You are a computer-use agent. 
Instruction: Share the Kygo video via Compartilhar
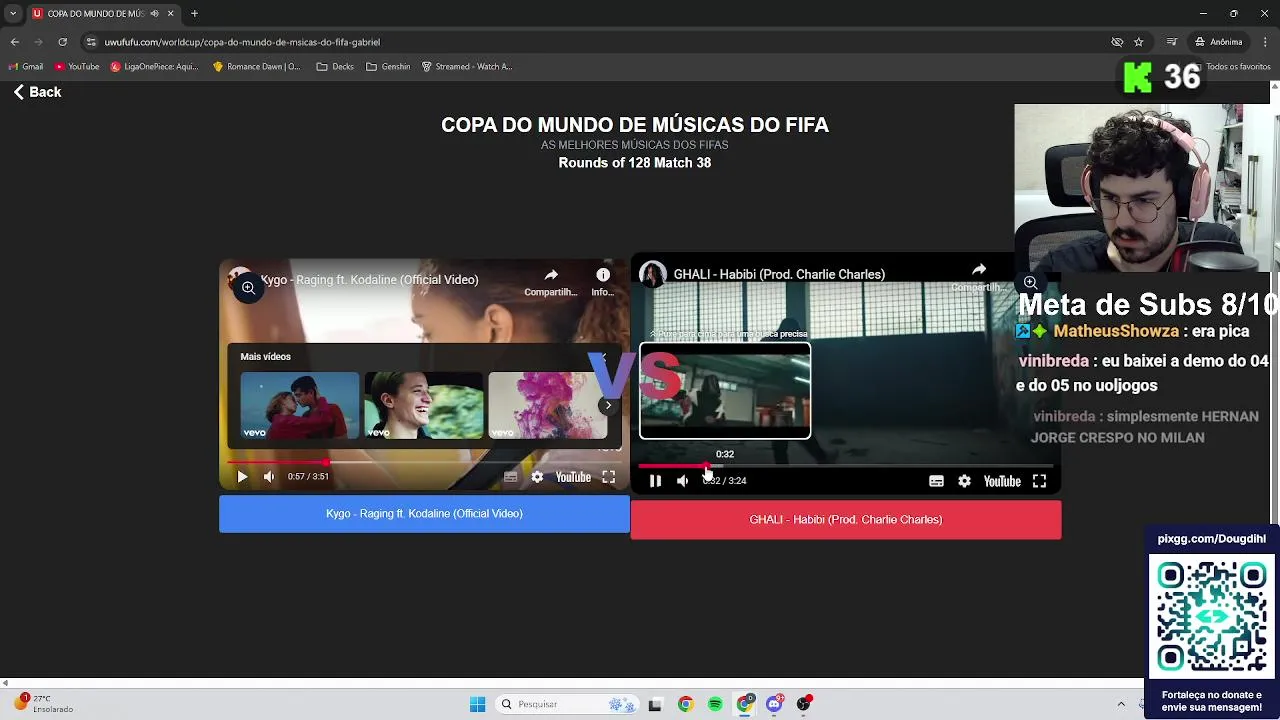[x=551, y=281]
